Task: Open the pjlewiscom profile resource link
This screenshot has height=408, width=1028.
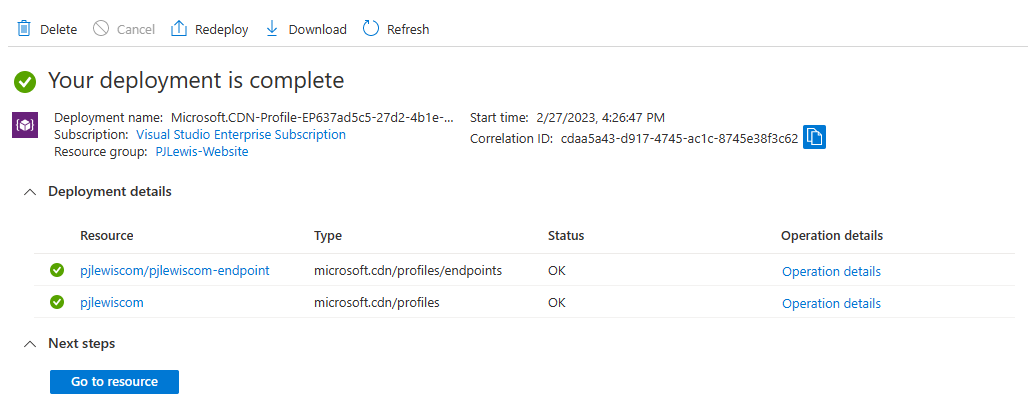Action: (111, 302)
